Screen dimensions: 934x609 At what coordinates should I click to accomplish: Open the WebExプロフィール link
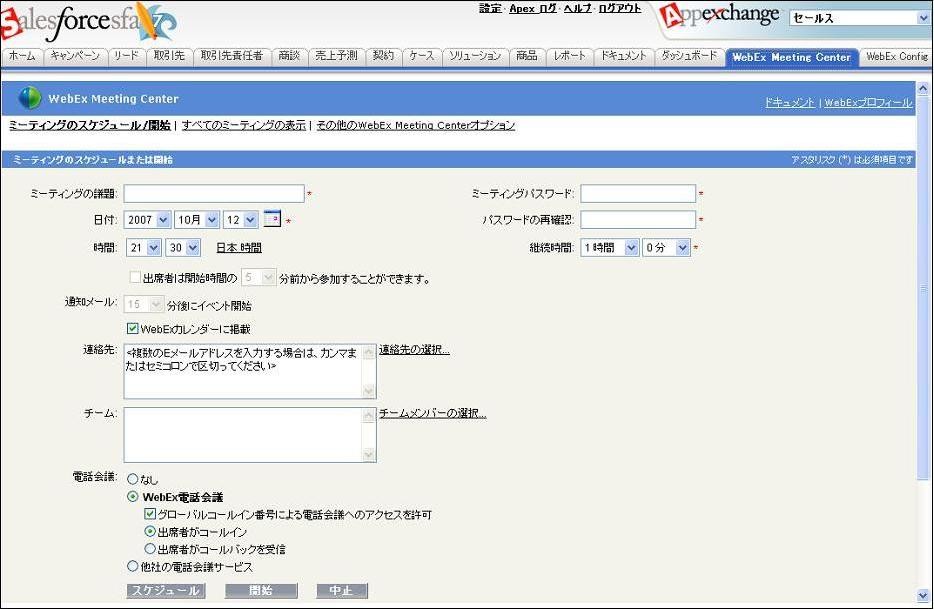click(868, 102)
